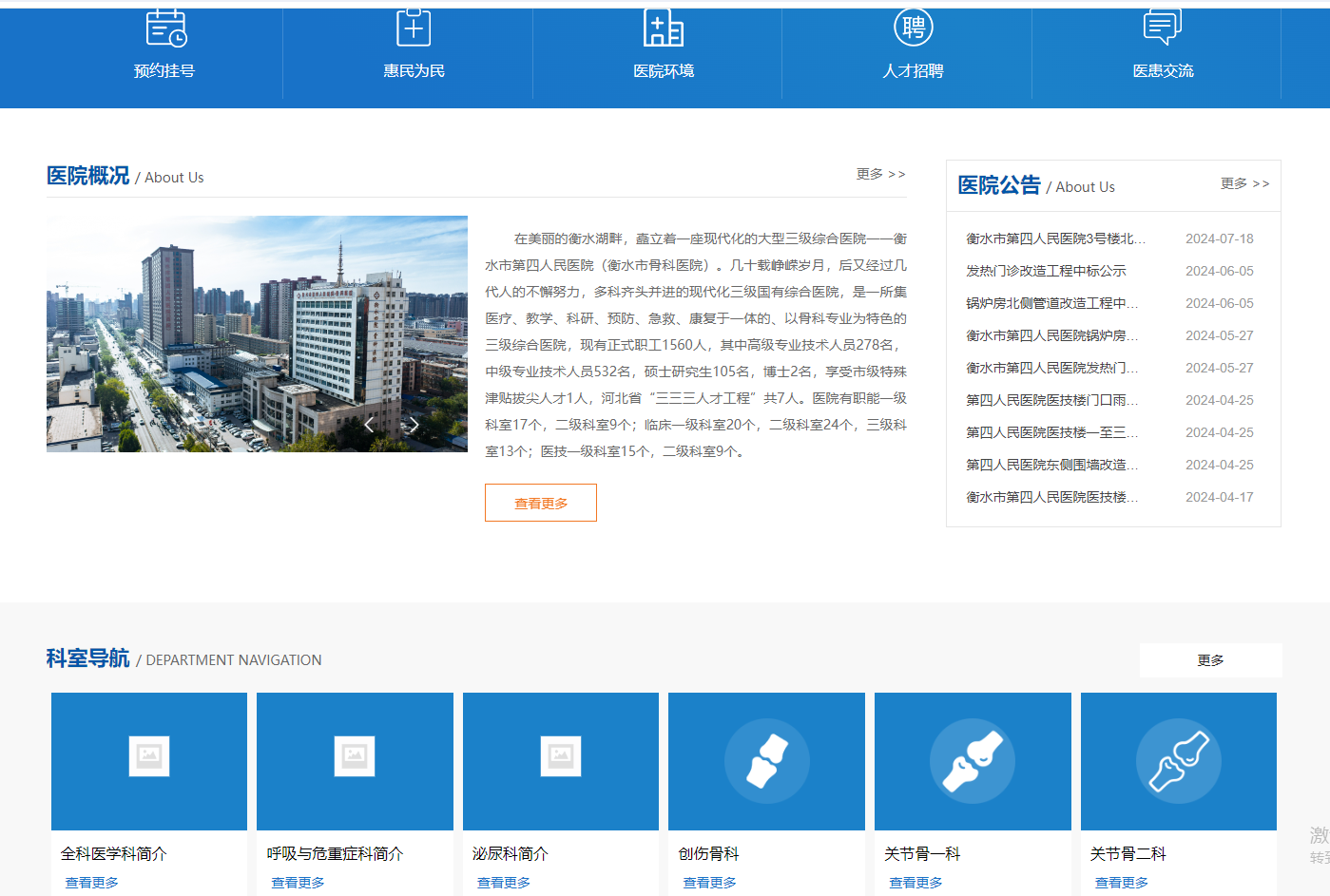This screenshot has height=896, width=1330.
Task: Open notice 衡水市第四人民医院医技楼…
Action: [1052, 497]
